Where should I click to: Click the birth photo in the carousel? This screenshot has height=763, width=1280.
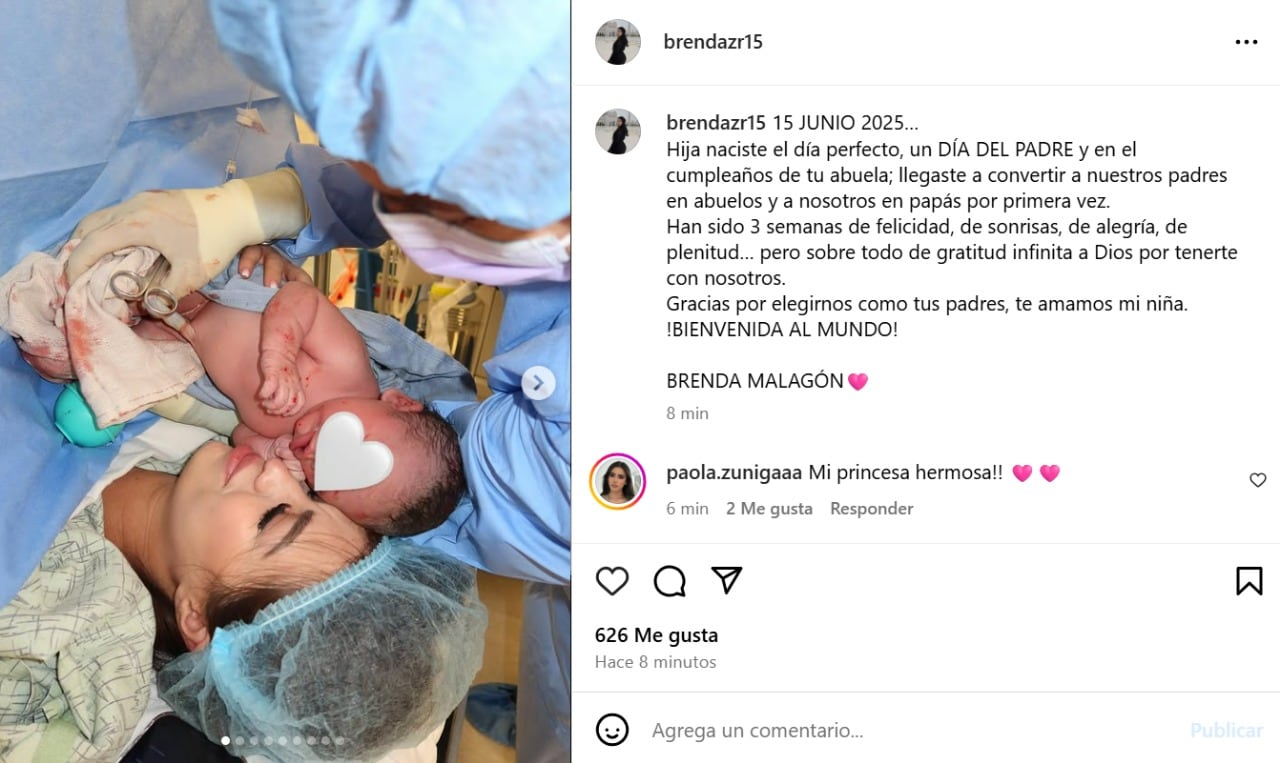[x=285, y=381]
